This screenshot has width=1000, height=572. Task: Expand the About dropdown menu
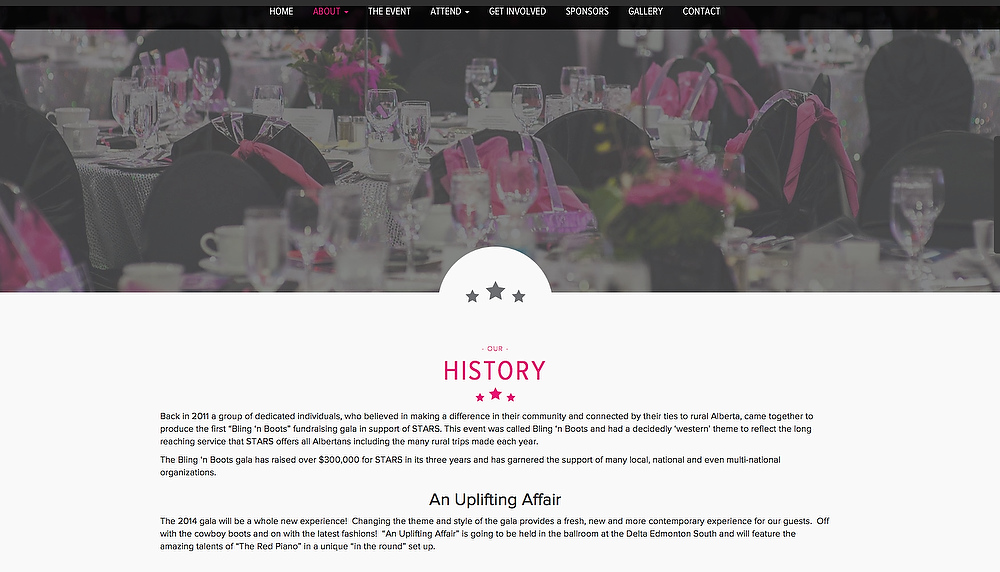(x=330, y=11)
